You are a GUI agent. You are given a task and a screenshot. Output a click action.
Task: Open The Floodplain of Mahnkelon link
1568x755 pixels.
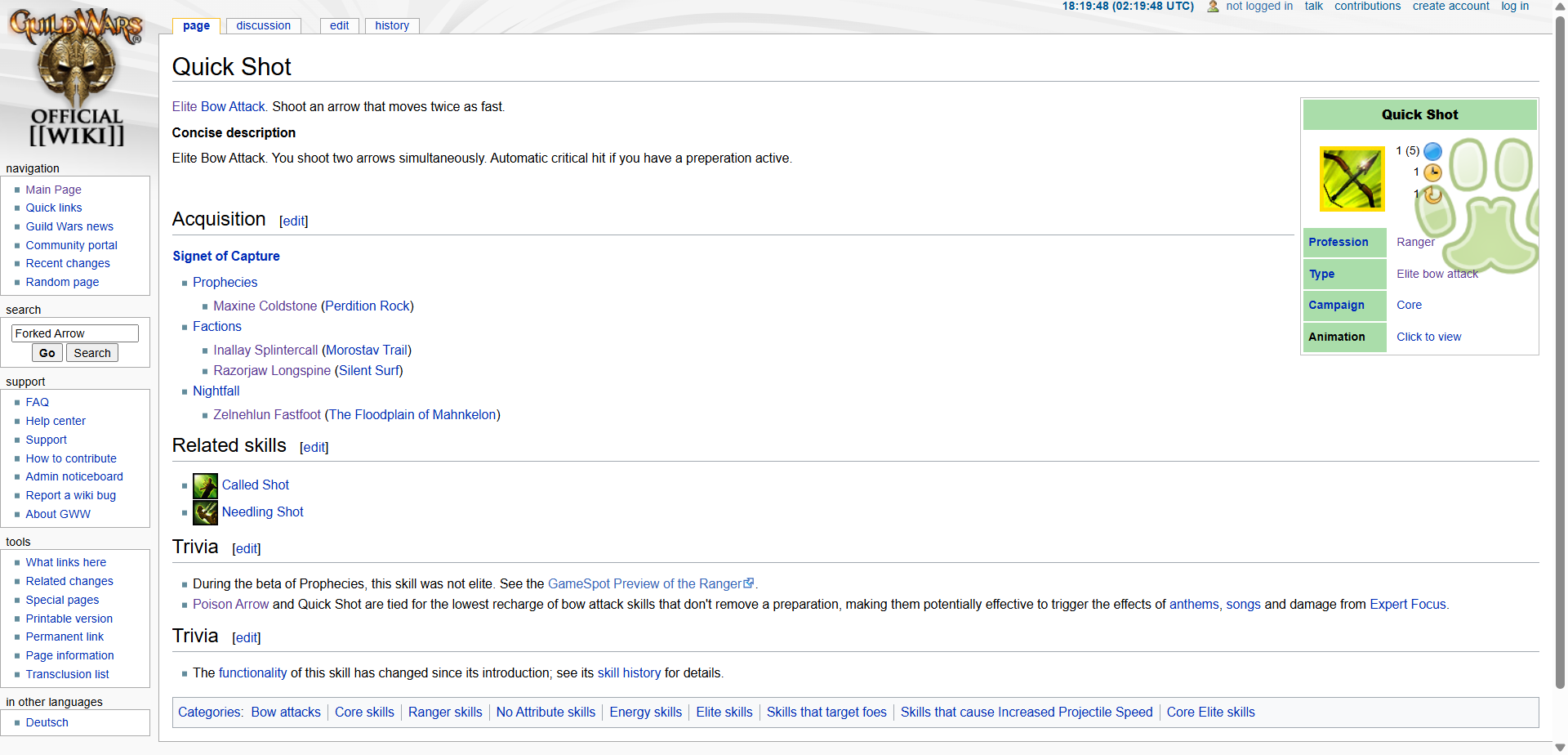pos(412,414)
